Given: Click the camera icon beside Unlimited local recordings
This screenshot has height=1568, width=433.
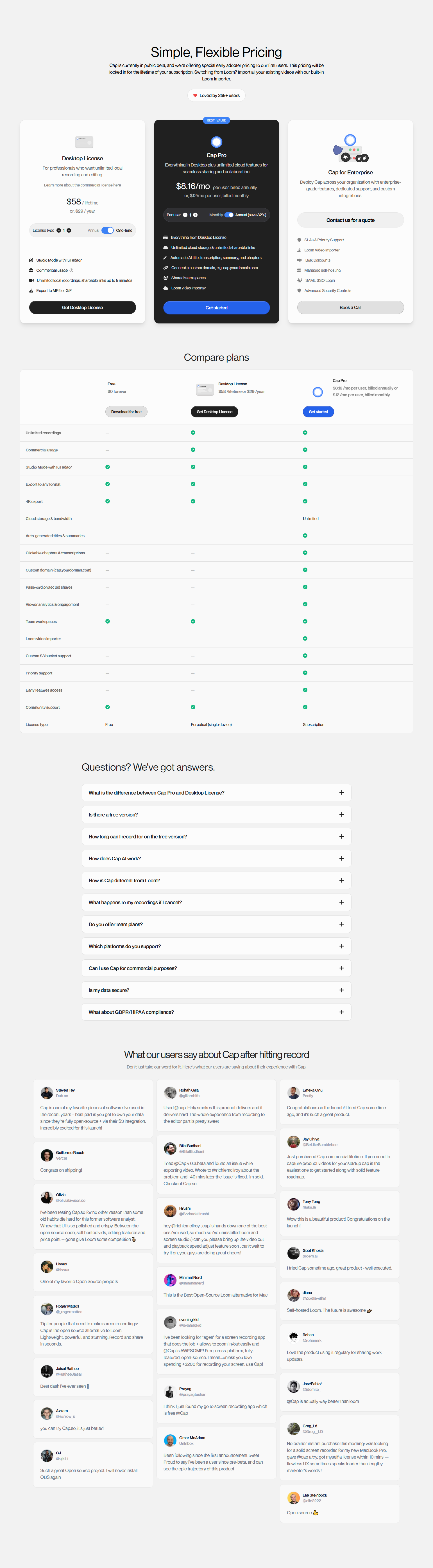Looking at the screenshot, I should 32,280.
